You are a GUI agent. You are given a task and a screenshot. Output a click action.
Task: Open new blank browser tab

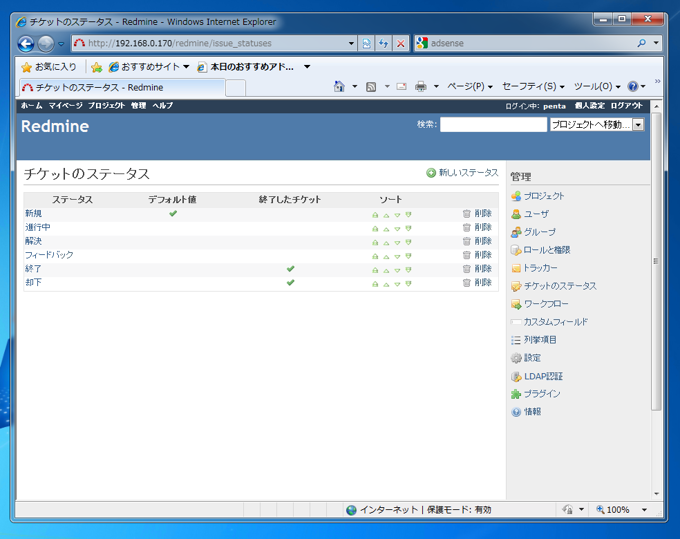235,88
